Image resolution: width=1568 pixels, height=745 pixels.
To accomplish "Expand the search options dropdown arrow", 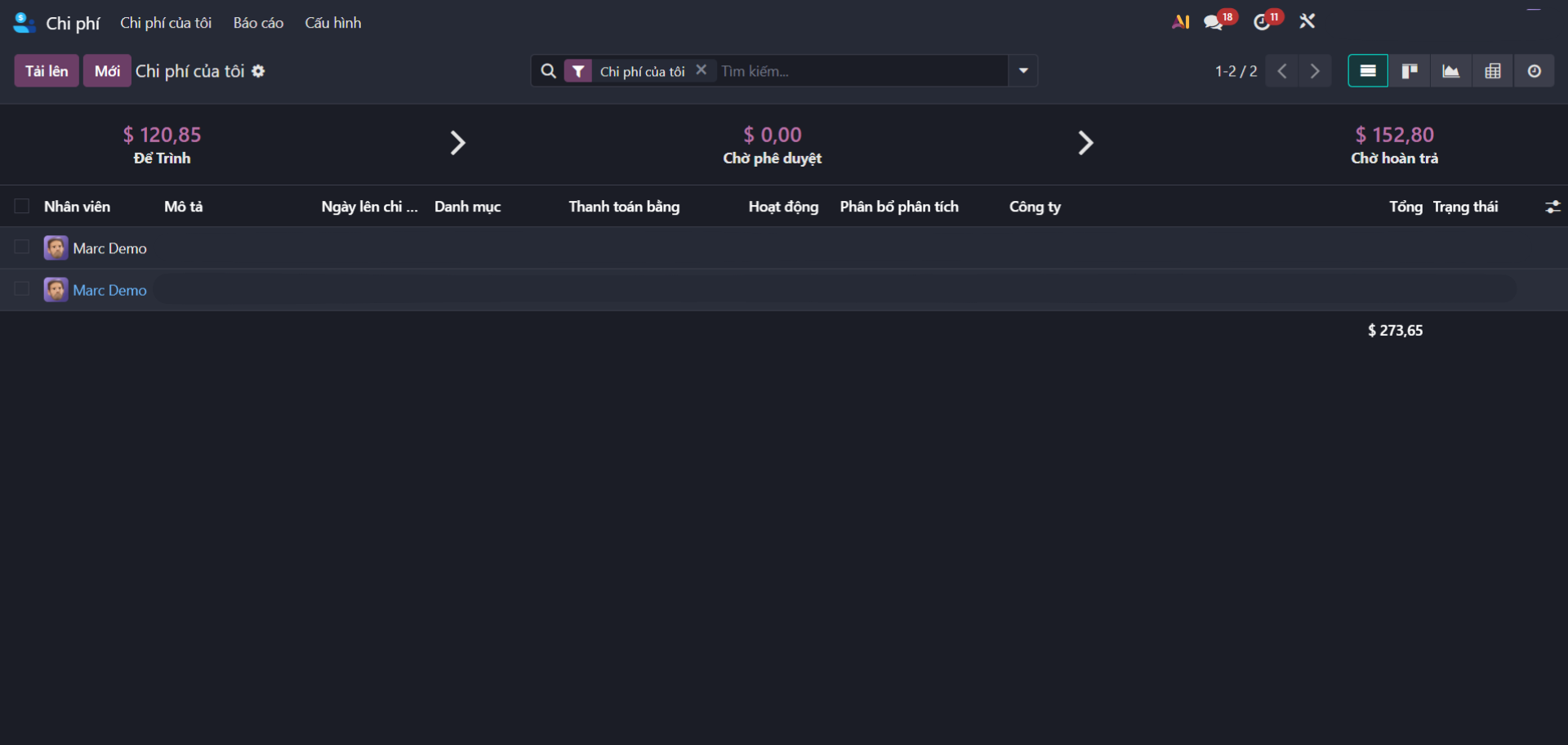I will pyautogui.click(x=1023, y=71).
